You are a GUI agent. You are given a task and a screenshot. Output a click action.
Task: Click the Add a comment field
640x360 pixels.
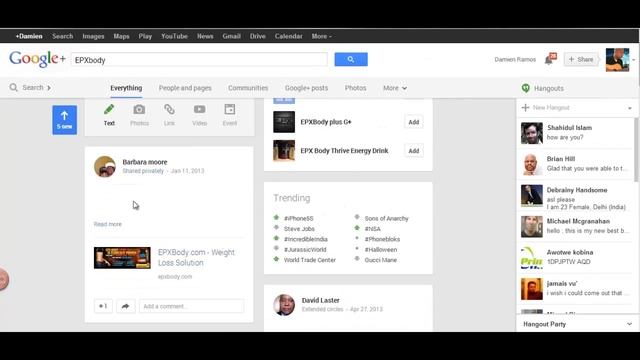191,306
